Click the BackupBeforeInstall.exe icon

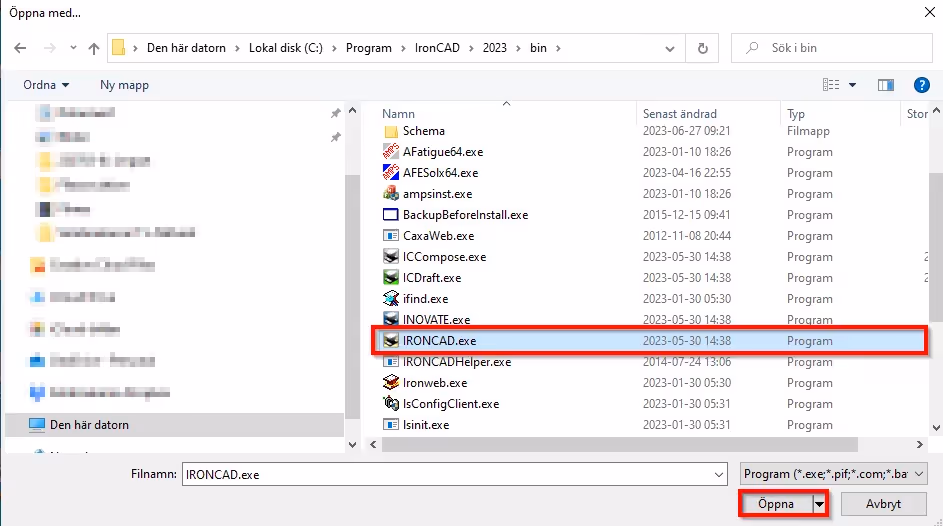tap(391, 215)
